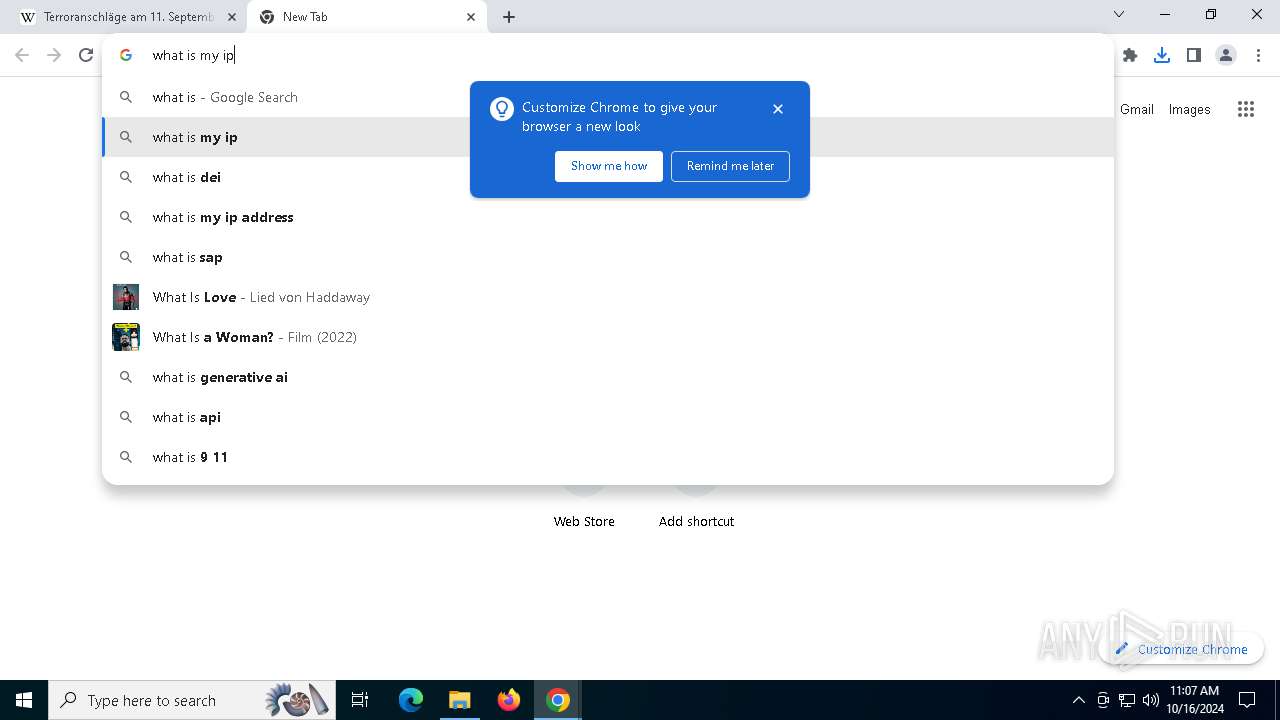Click the What Is a Woman film thumbnail
The image size is (1280, 720).
pyautogui.click(x=126, y=337)
